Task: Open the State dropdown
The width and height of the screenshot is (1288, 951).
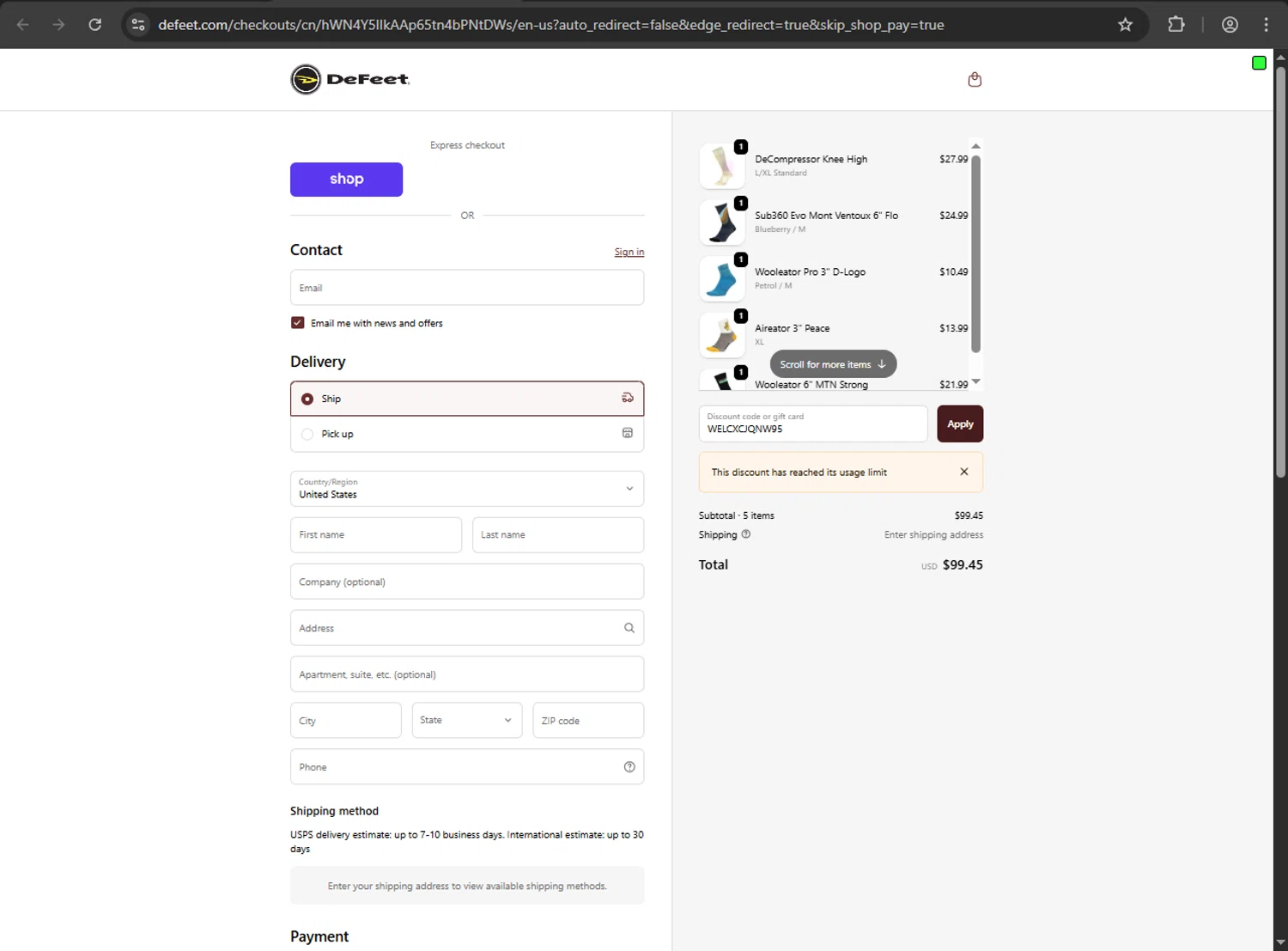Action: pyautogui.click(x=466, y=721)
